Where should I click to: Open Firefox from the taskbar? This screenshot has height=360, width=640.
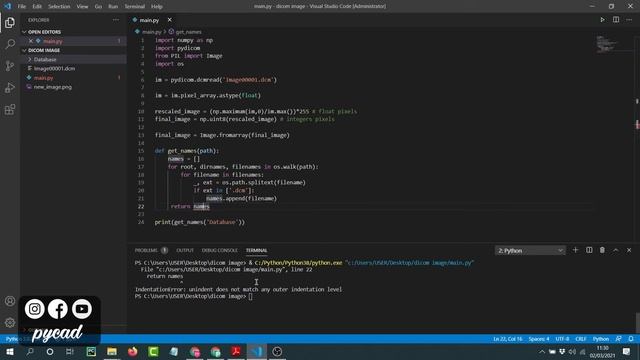pos(133,351)
